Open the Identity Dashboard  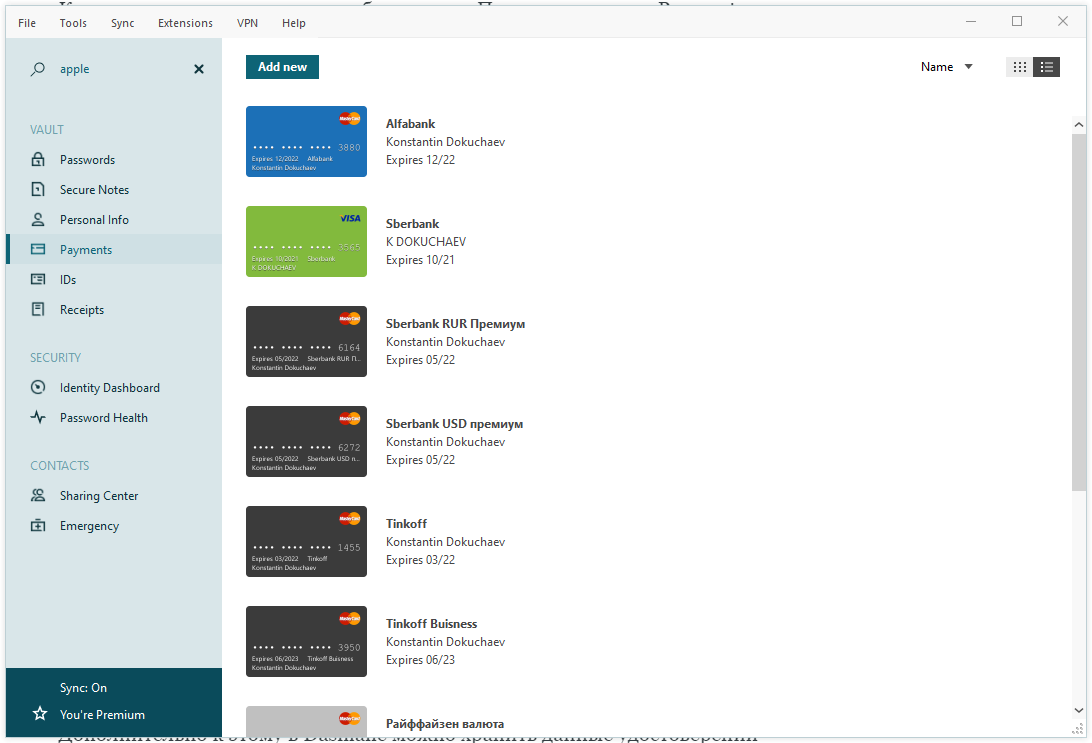[114, 387]
